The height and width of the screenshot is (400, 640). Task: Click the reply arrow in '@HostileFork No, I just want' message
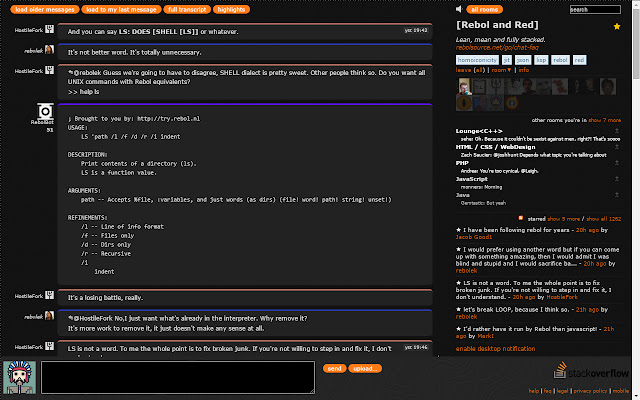point(70,318)
